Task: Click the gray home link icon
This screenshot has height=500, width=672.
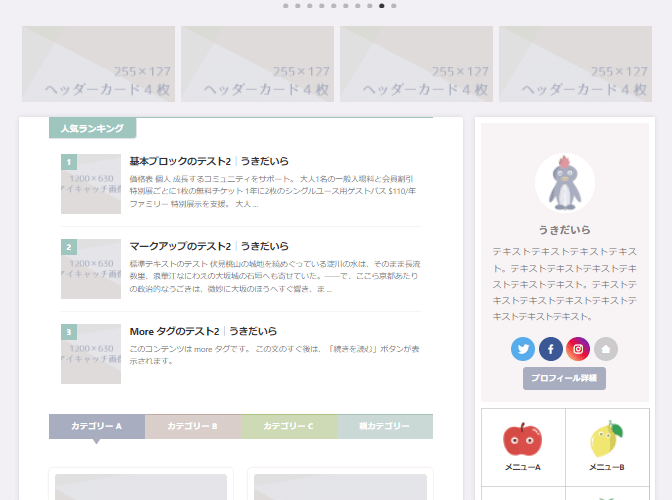Action: 606,349
